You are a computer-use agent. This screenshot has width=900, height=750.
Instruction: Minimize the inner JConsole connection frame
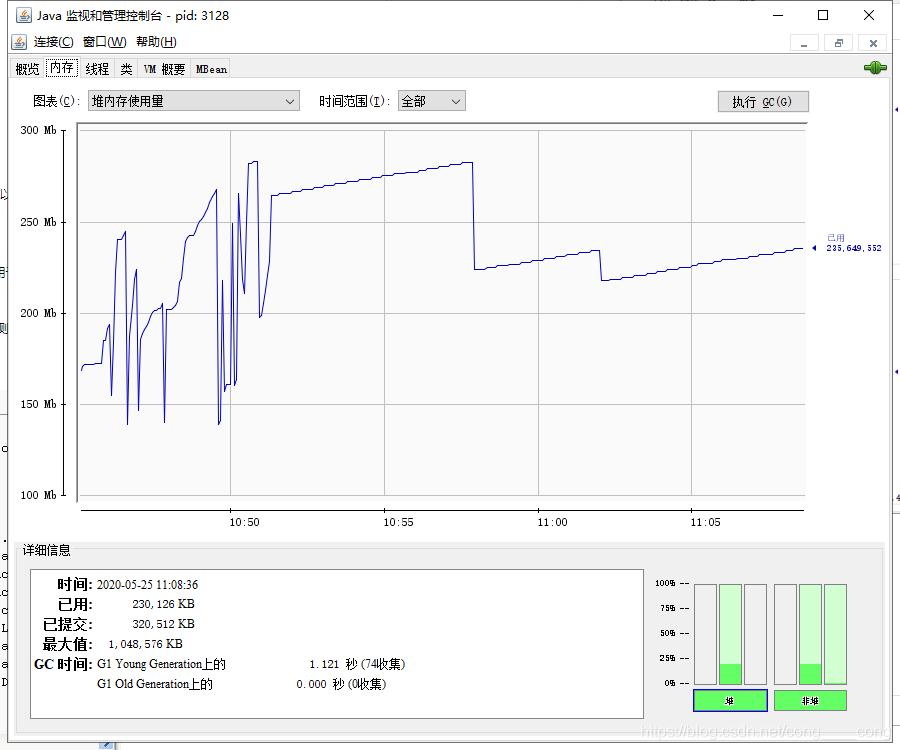pyautogui.click(x=804, y=43)
